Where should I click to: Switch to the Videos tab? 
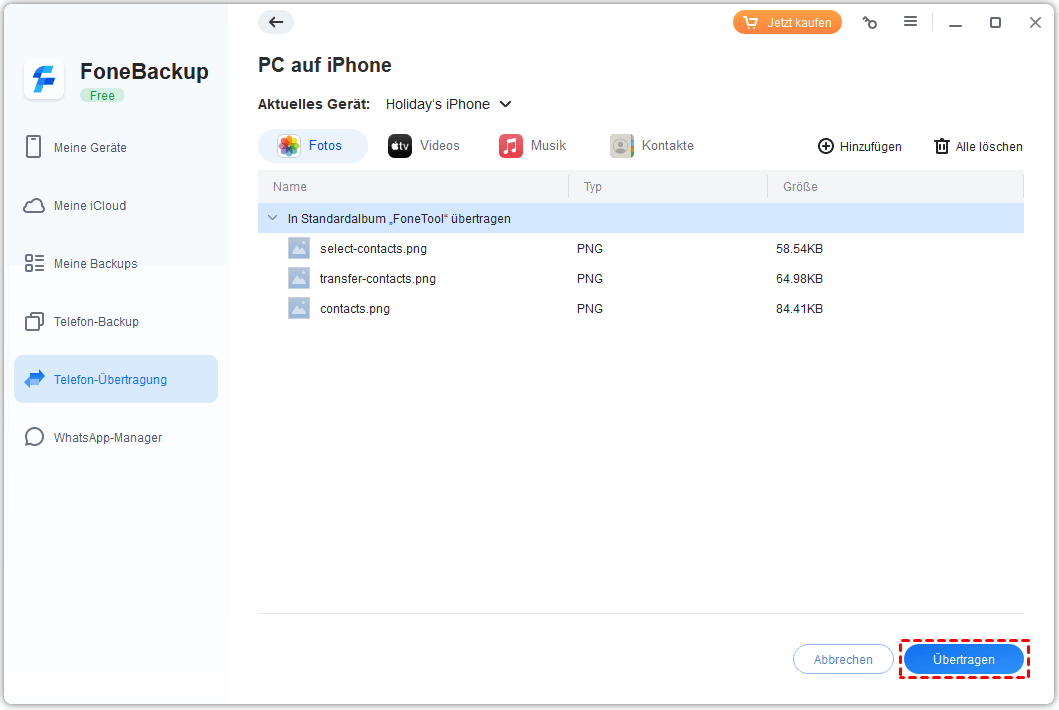tap(423, 145)
